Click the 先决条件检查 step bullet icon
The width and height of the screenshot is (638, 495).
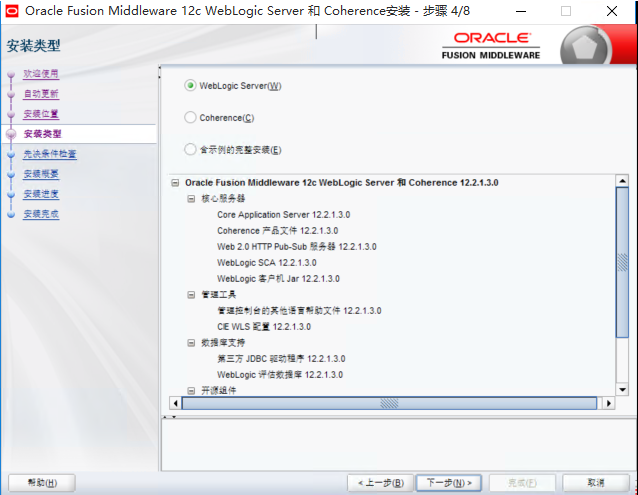11,154
